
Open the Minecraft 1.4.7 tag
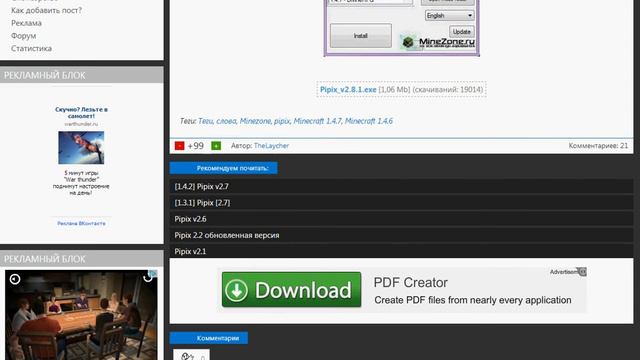pyautogui.click(x=317, y=121)
